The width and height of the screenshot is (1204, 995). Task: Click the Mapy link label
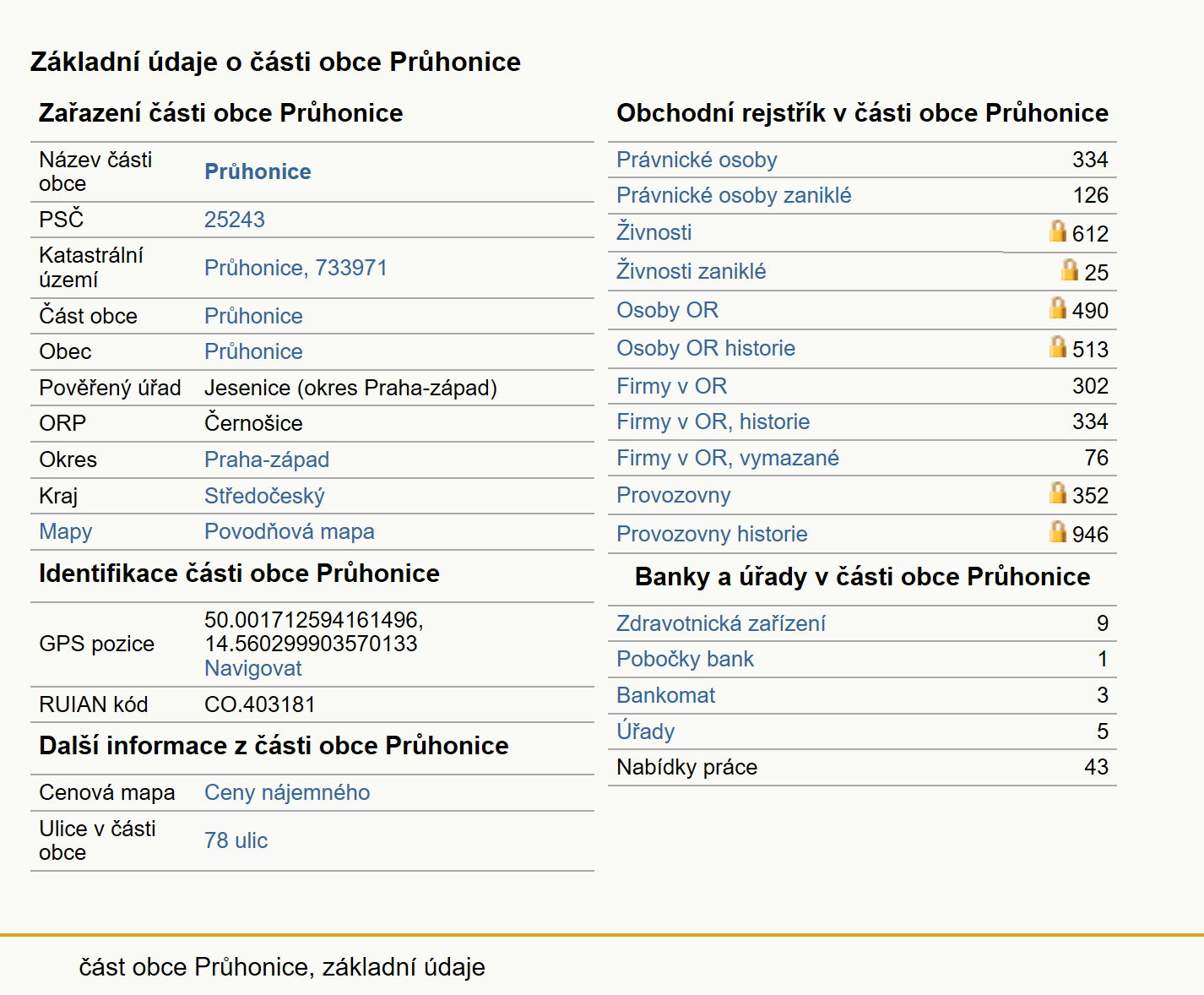(66, 531)
